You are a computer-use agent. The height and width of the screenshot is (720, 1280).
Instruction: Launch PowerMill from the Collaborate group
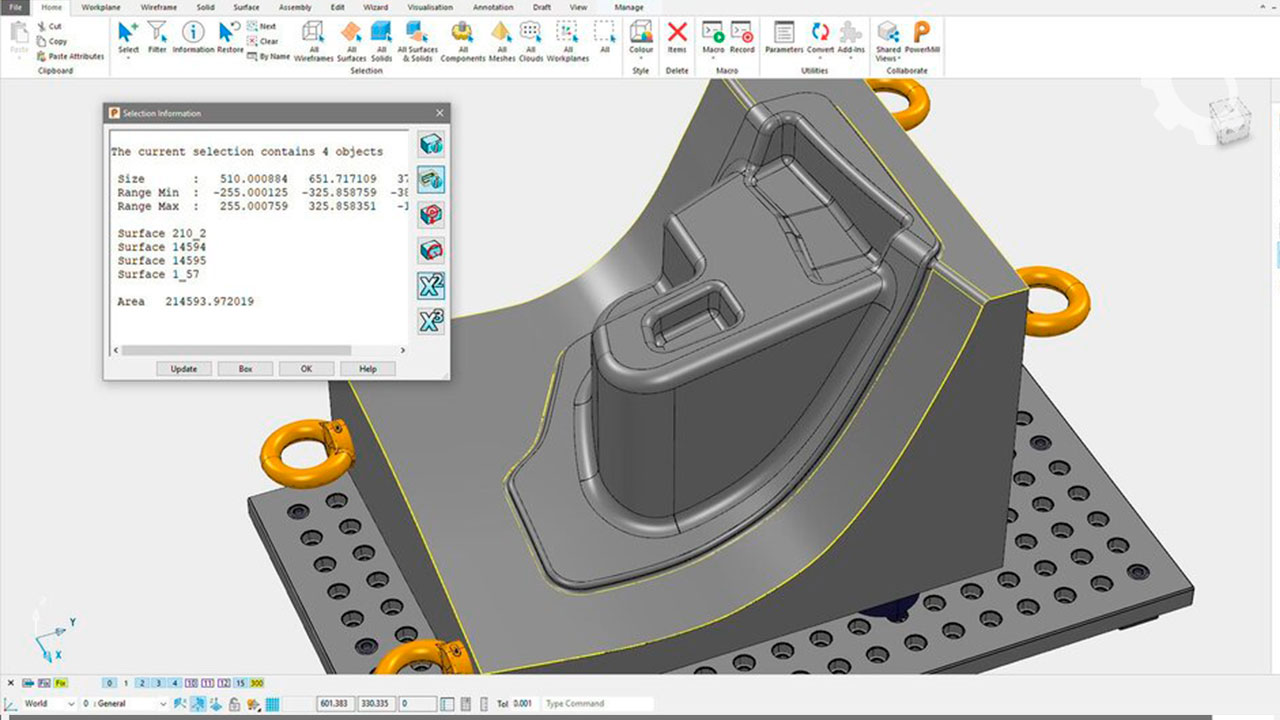[921, 32]
